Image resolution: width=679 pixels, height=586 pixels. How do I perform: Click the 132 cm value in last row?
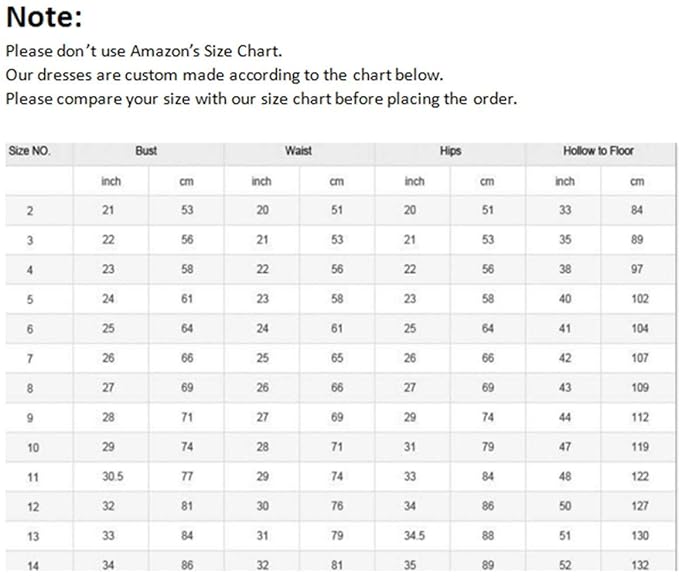640,565
